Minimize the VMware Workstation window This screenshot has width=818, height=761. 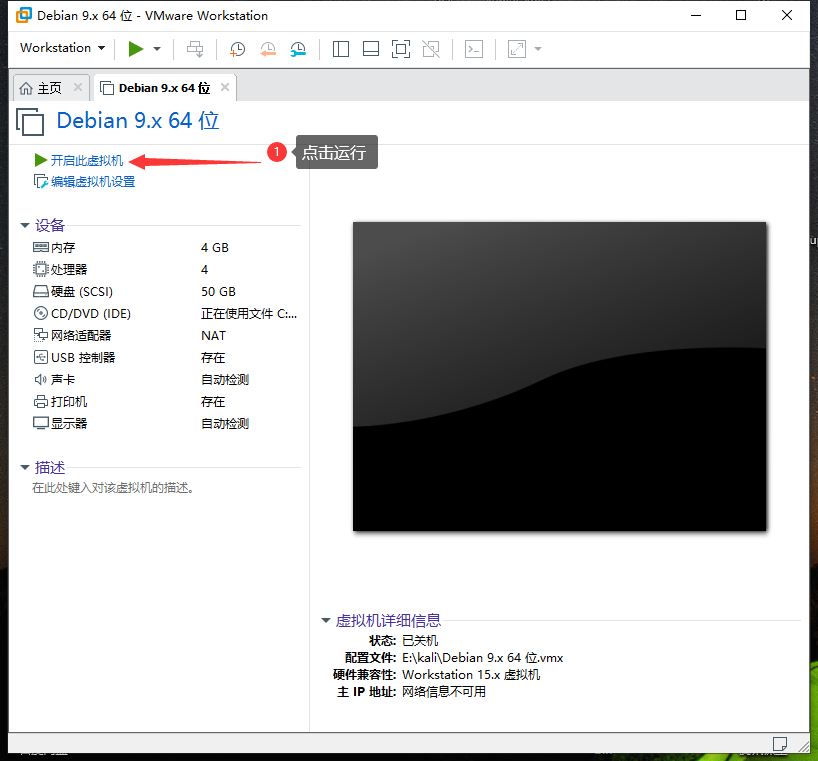(x=696, y=15)
